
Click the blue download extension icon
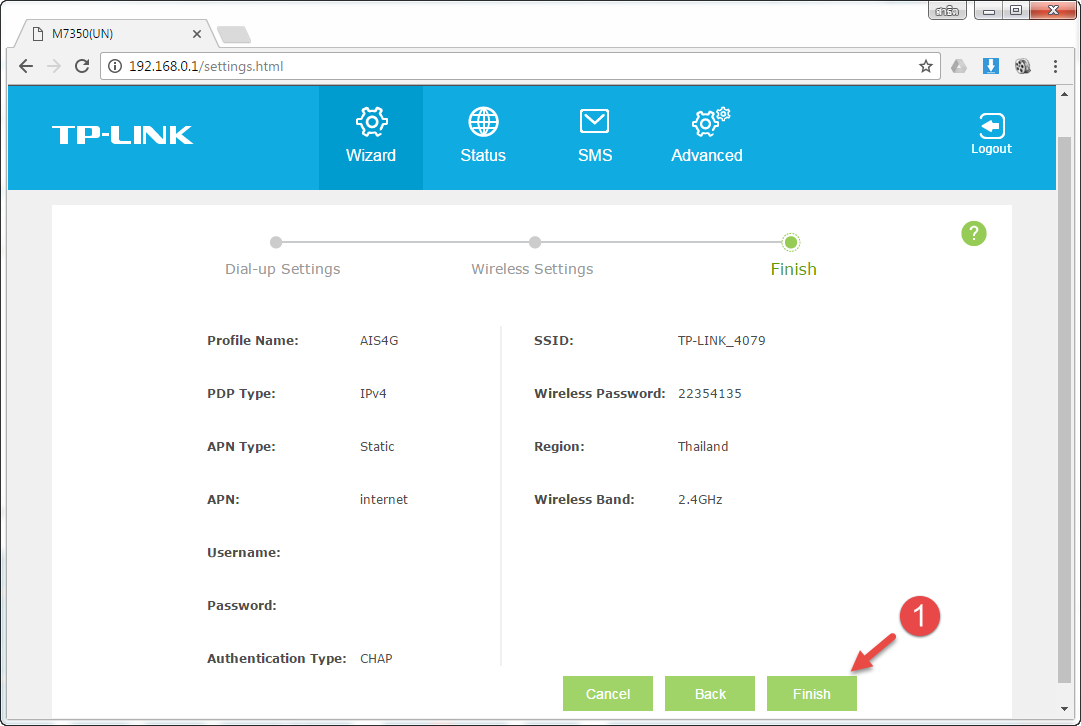pos(991,66)
